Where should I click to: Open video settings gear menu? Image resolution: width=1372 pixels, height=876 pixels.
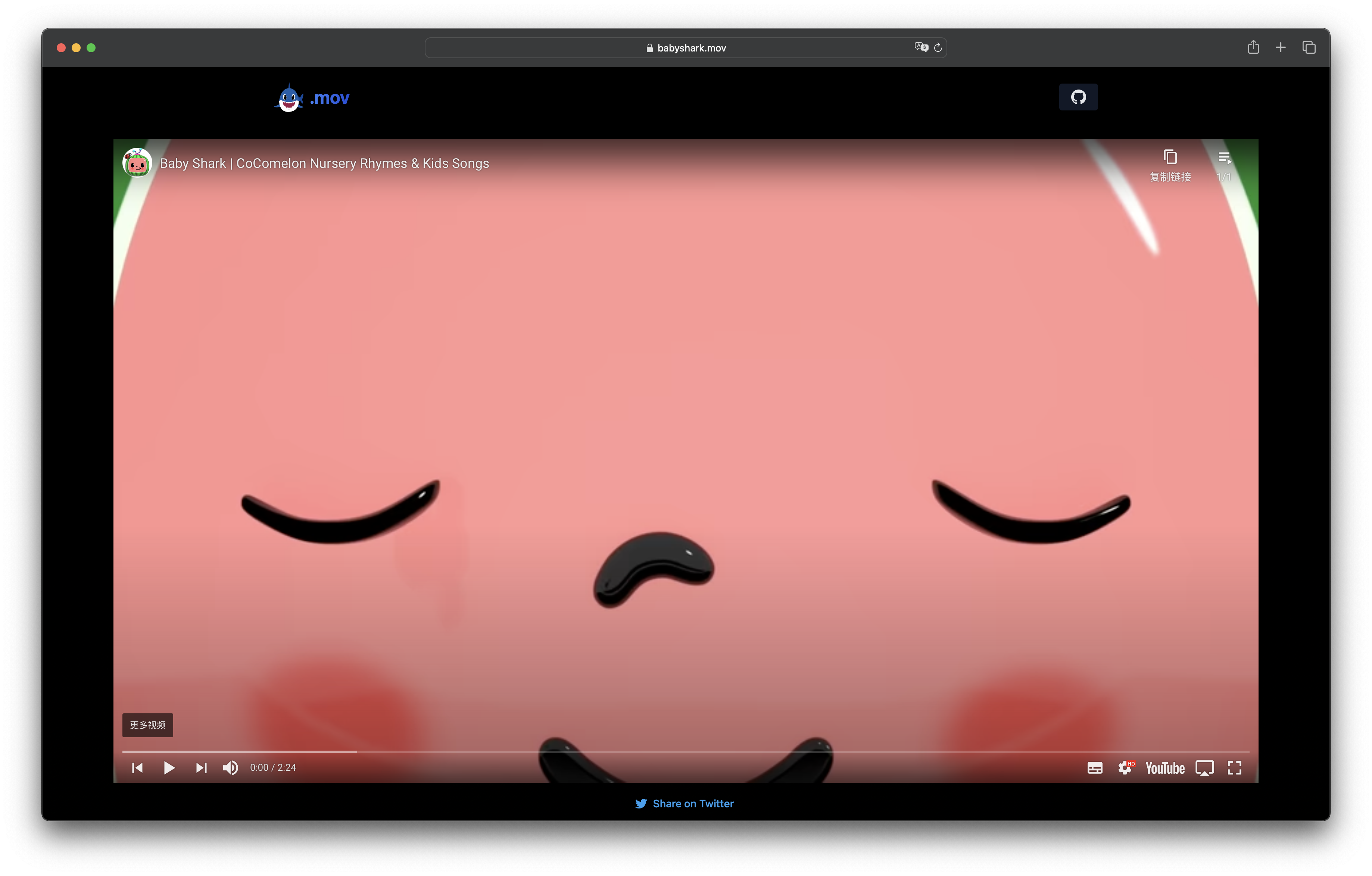click(1125, 768)
